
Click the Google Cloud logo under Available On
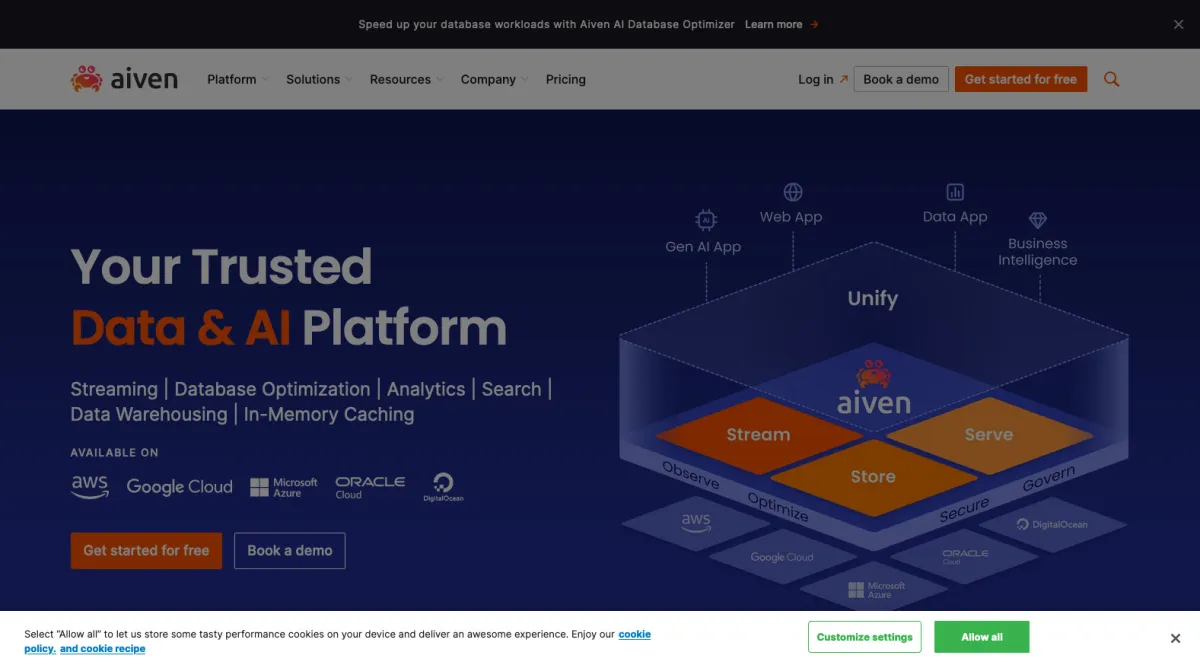click(x=179, y=487)
